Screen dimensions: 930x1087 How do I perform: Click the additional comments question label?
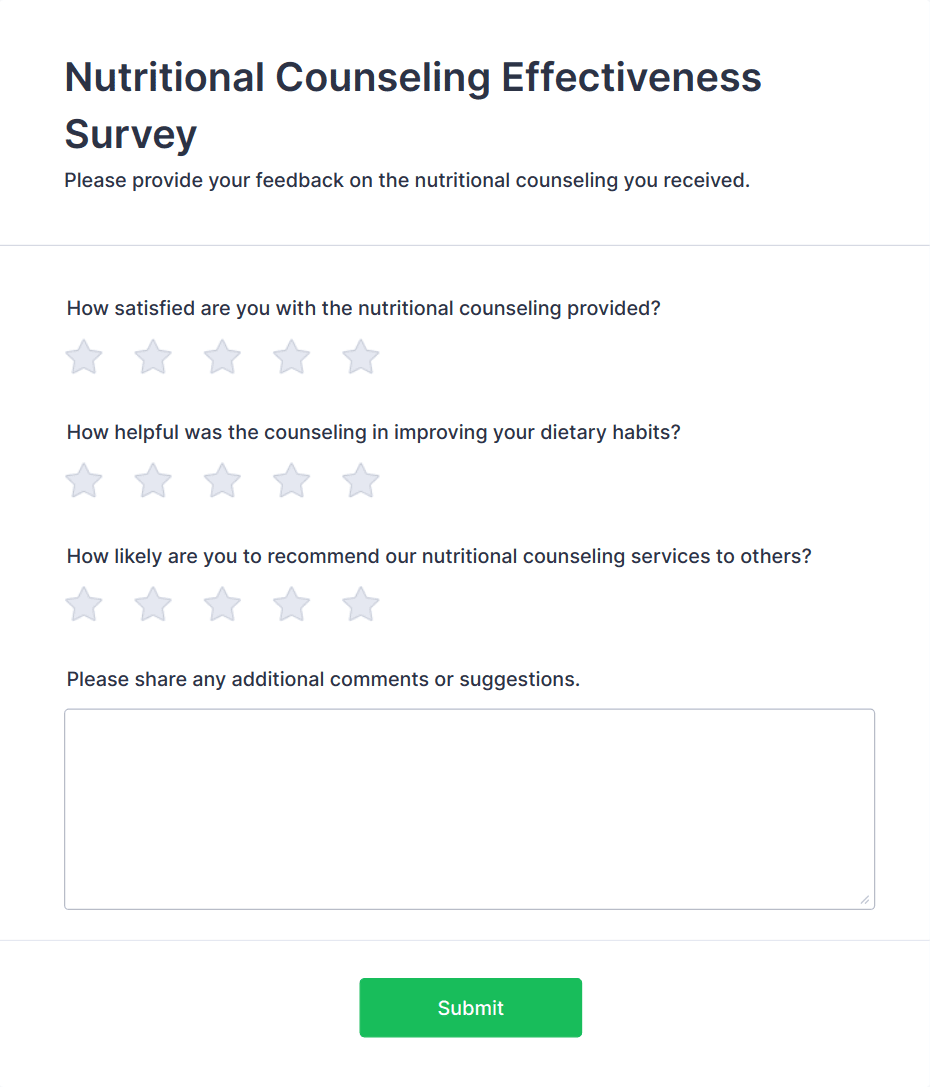pos(323,680)
